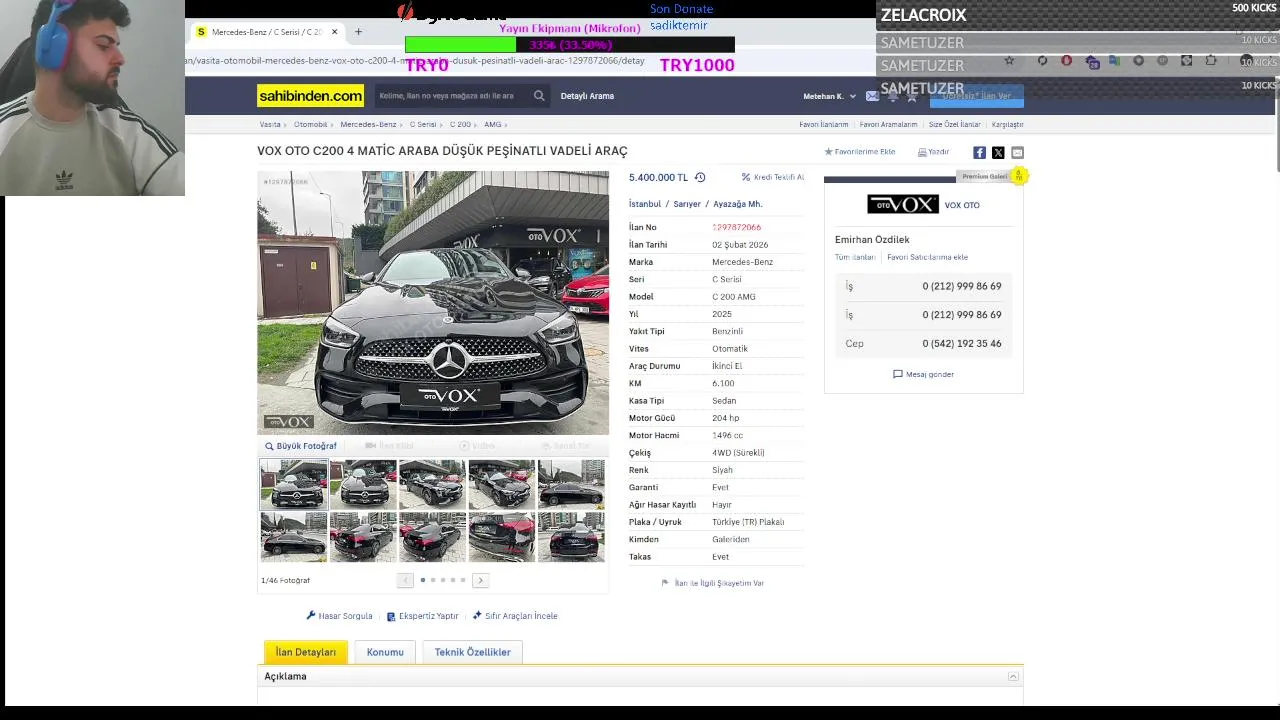Click C Serisi breadcrumb
Screen dimensions: 1280x720
tap(423, 125)
